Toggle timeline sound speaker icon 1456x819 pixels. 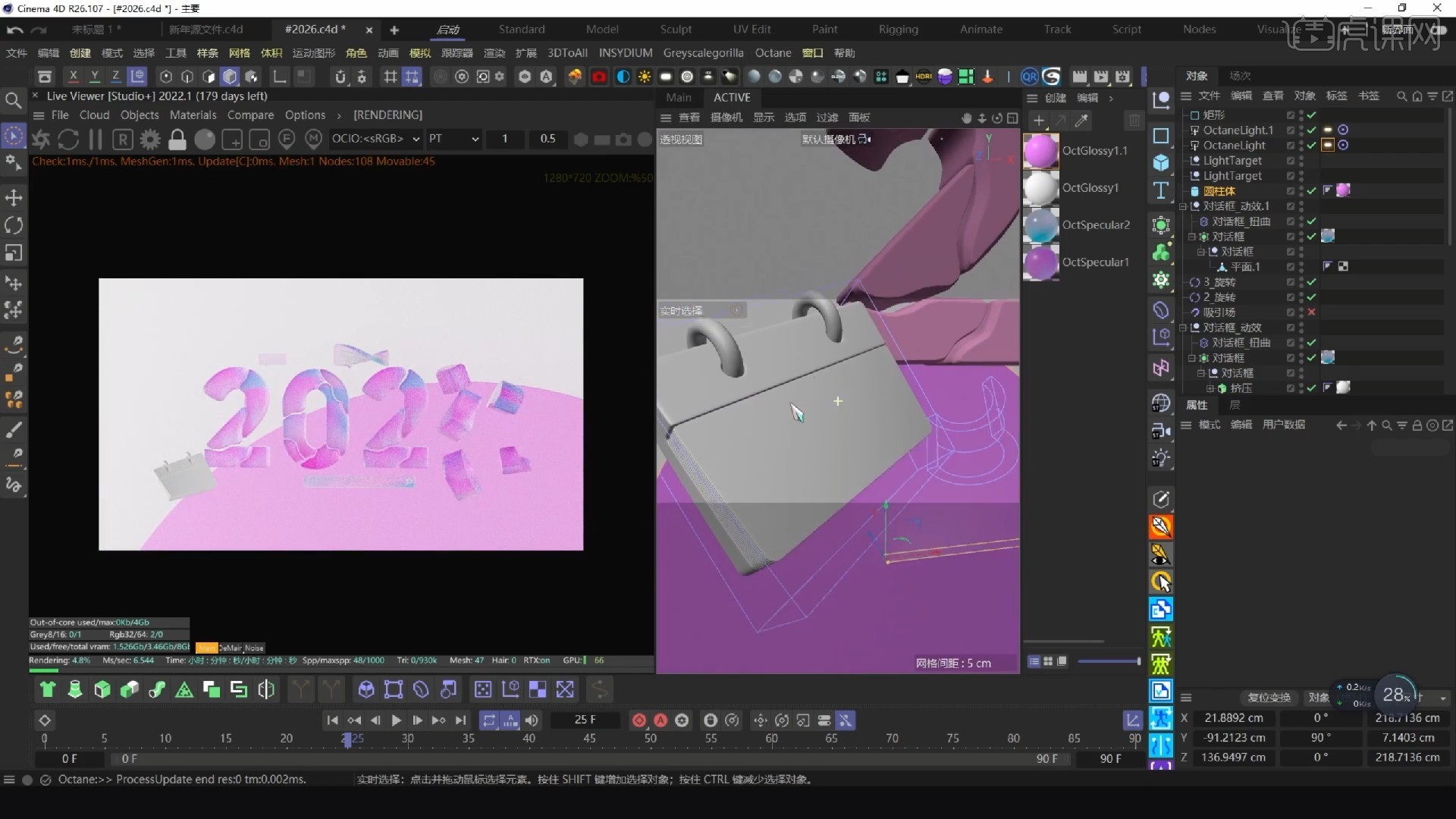pos(532,720)
